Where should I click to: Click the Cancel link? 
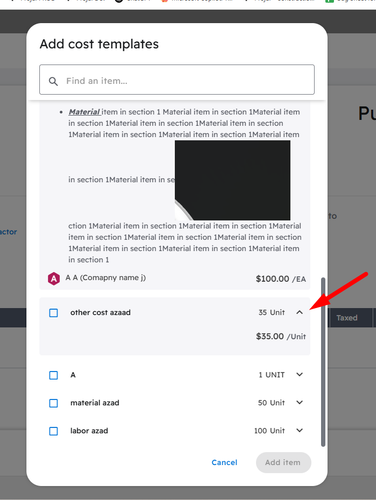[224, 462]
